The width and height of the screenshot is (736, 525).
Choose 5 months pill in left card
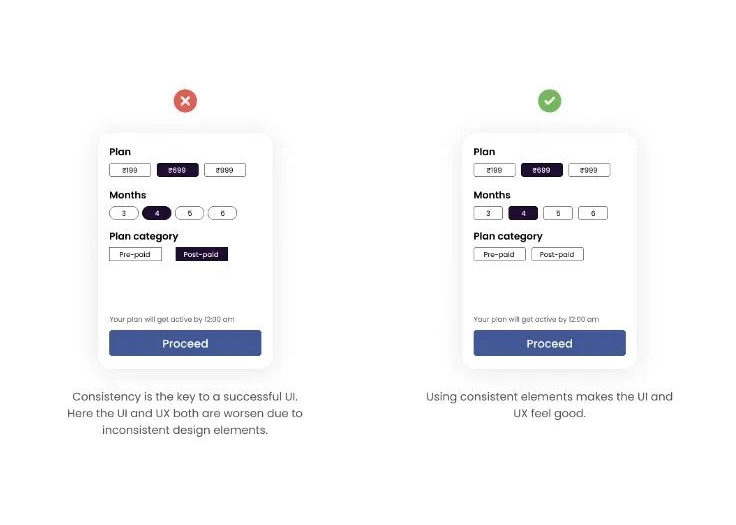[190, 213]
